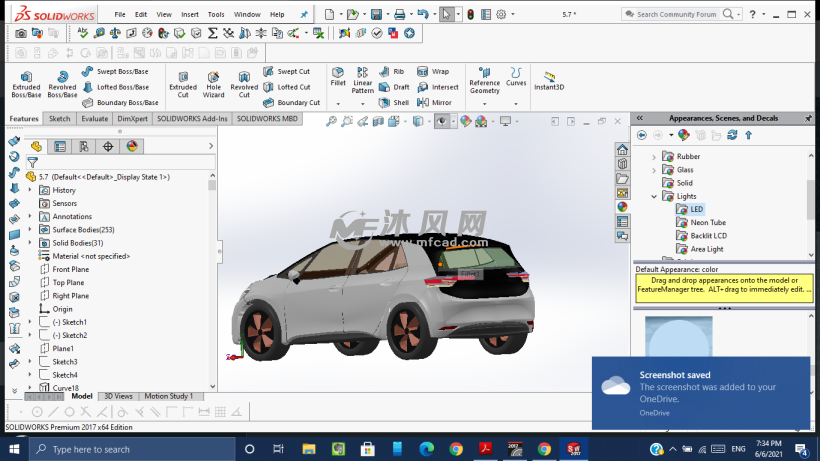
Task: Select the Revolved Cut tool
Action: click(244, 84)
